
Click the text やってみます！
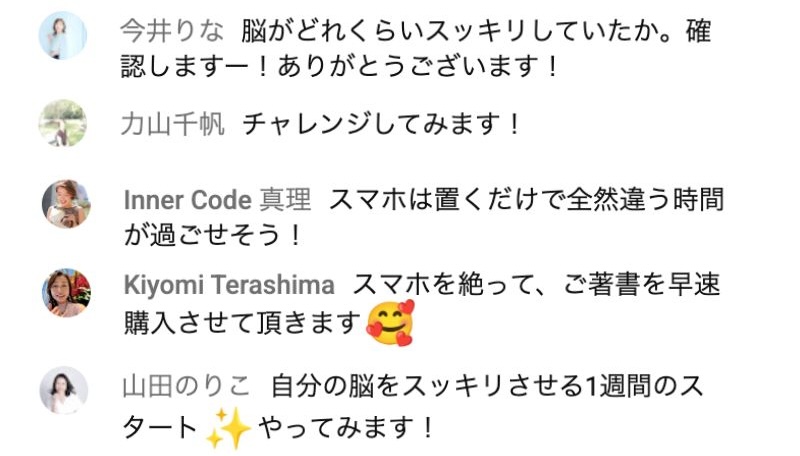point(345,427)
